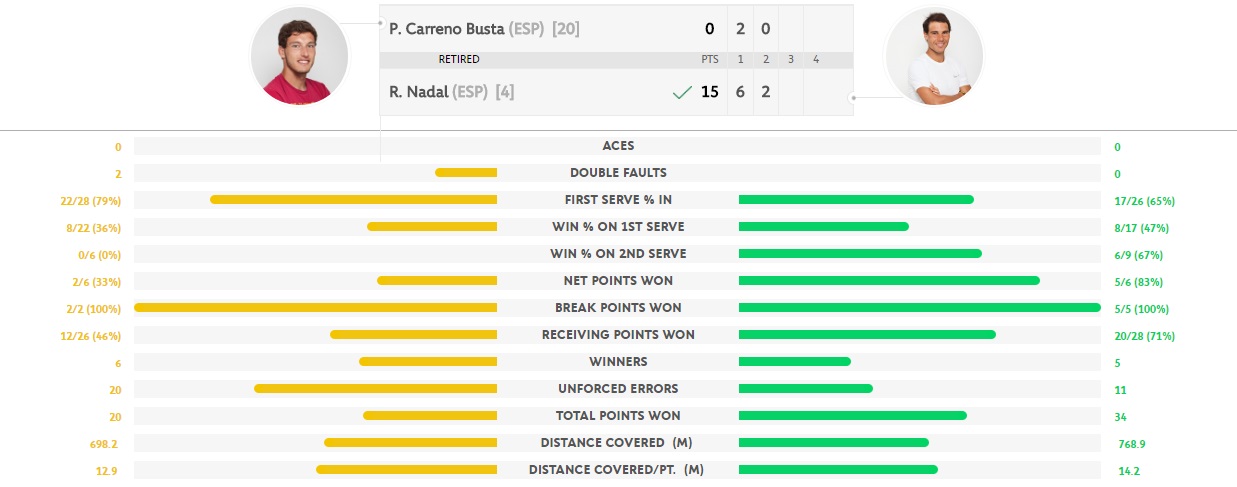Open R. Nadal player name link
Image resolution: width=1237 pixels, height=487 pixels.
418,92
